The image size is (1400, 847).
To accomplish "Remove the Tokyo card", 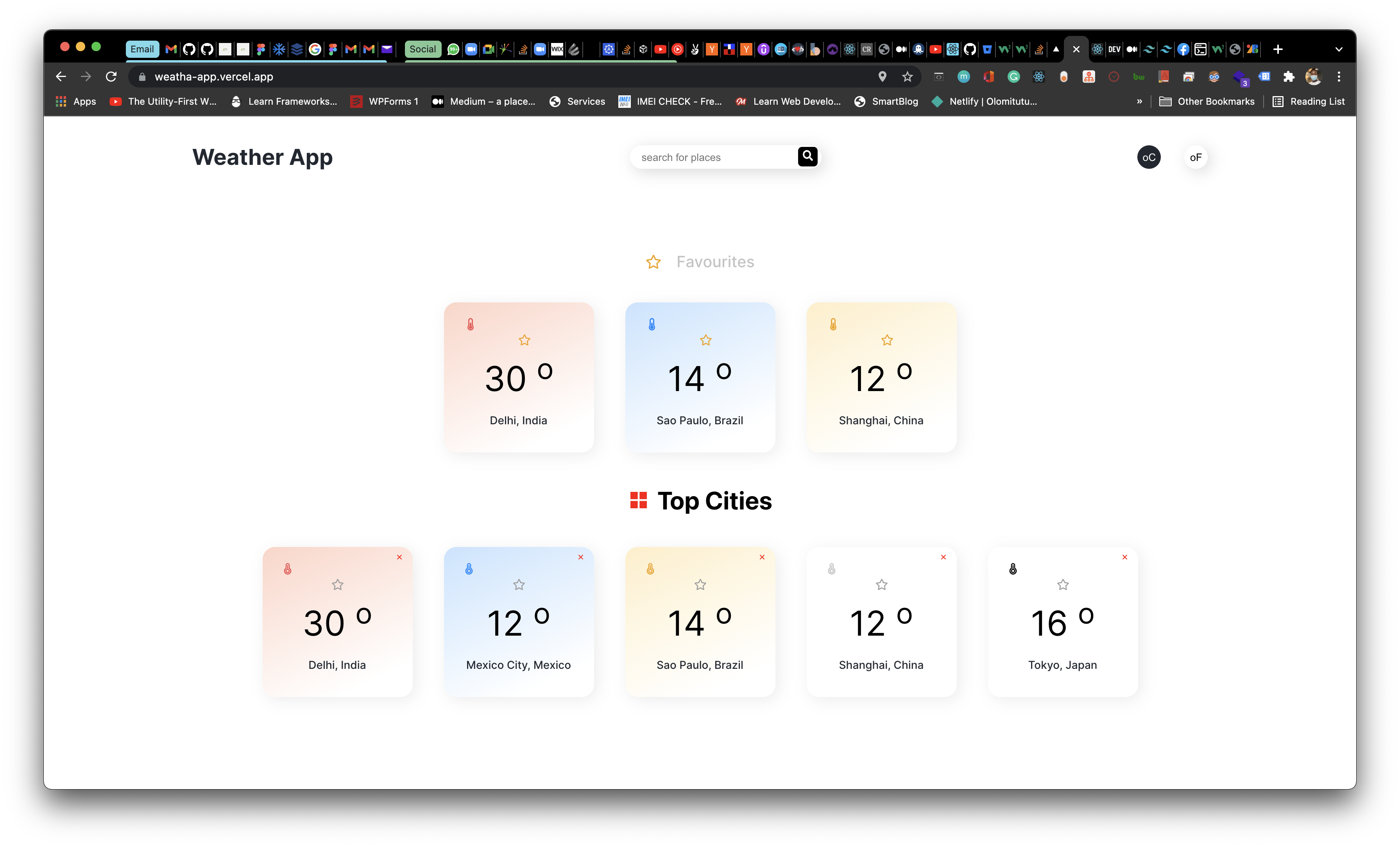I will (1124, 557).
